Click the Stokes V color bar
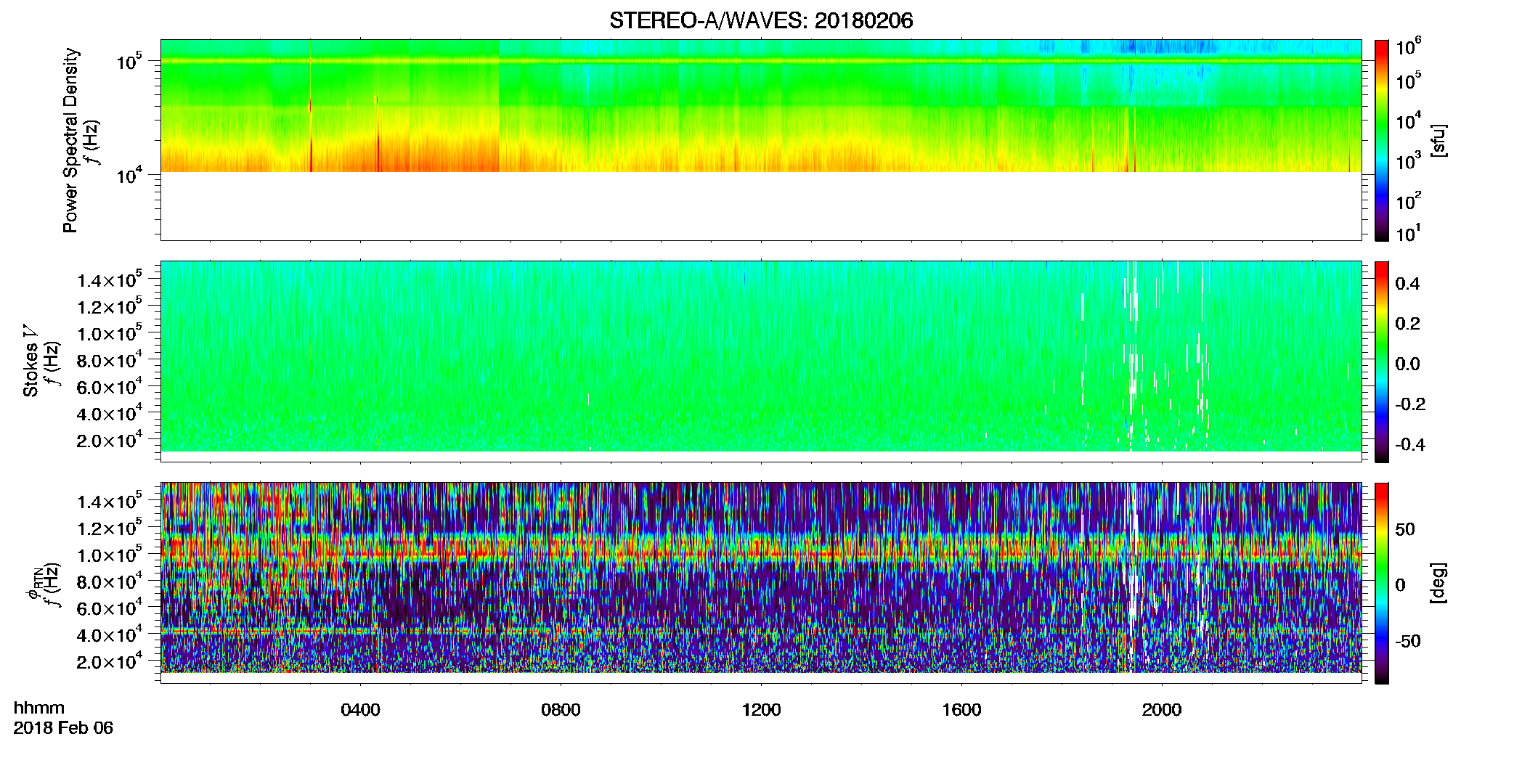 coord(1382,362)
